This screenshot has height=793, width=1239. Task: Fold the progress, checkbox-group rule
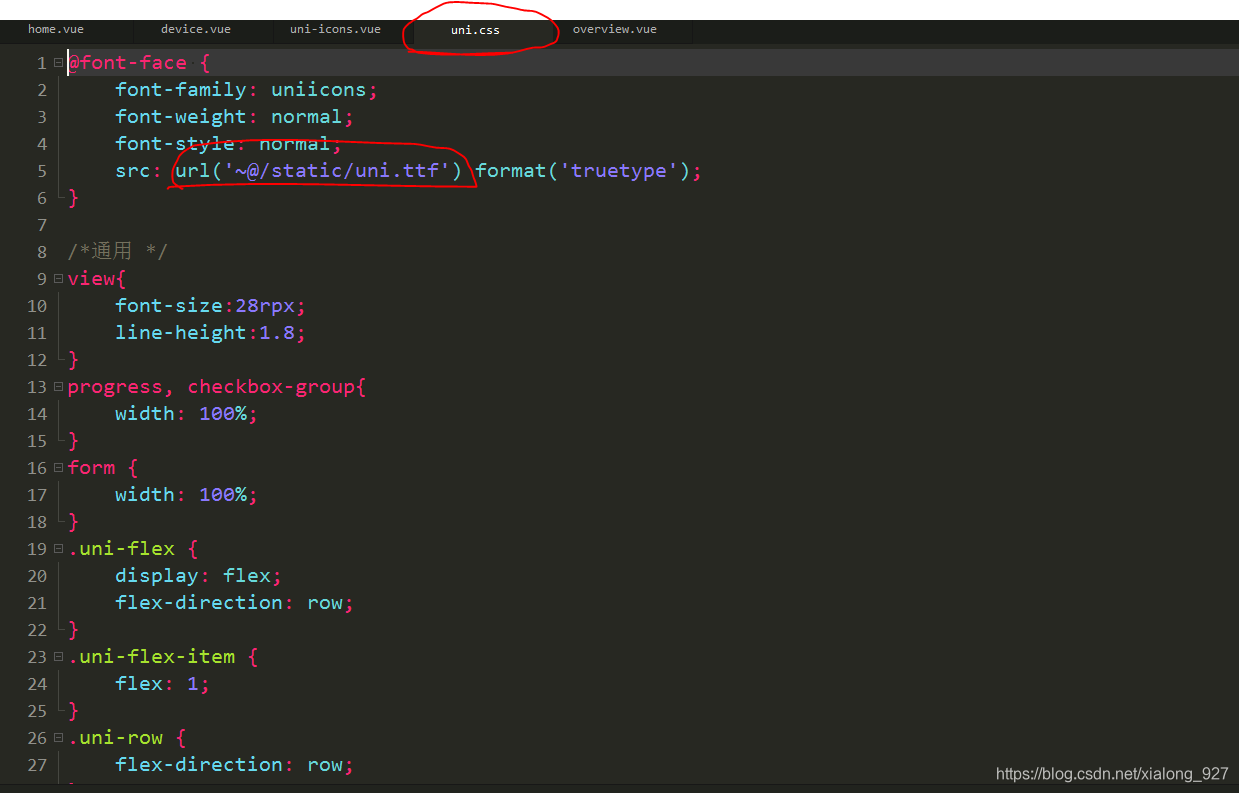pos(59,387)
